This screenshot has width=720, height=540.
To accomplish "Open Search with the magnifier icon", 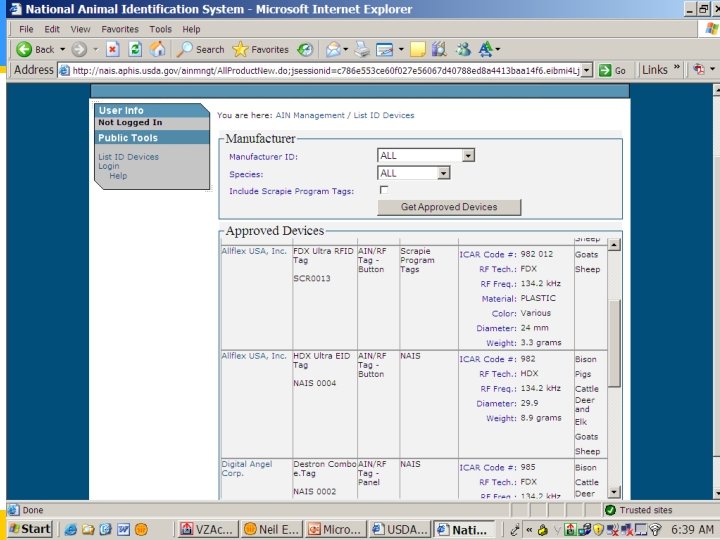I will pos(185,49).
